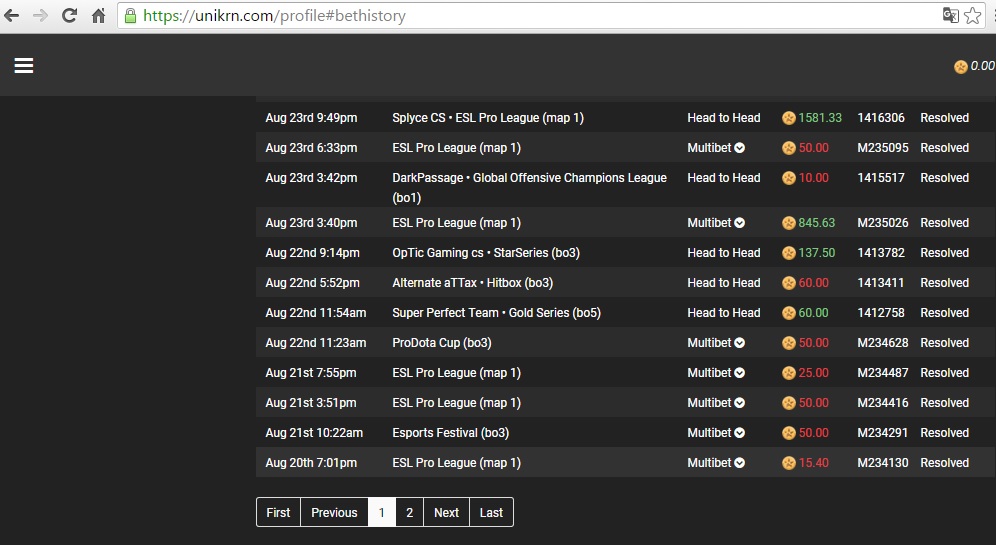Expand Multibet chevron for bet M235026
Image resolution: width=996 pixels, height=545 pixels.
[739, 223]
